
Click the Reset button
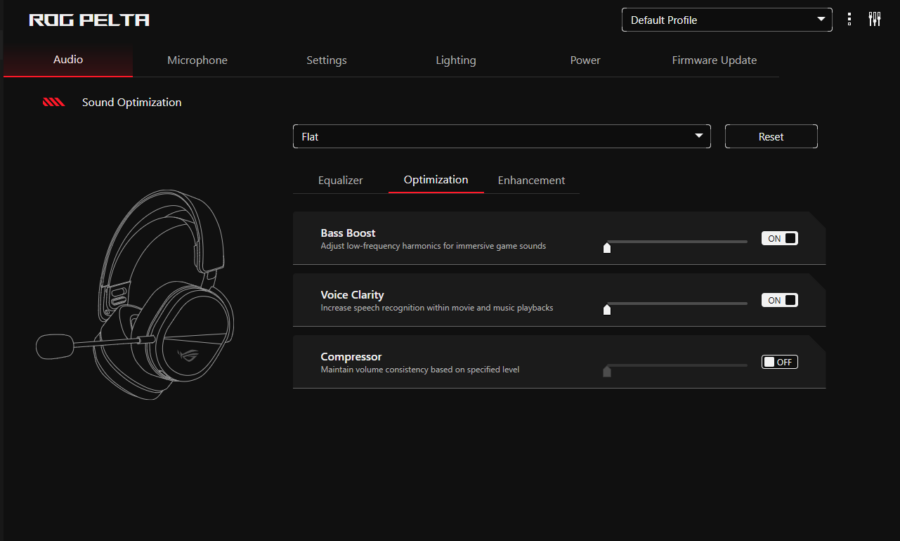click(771, 137)
